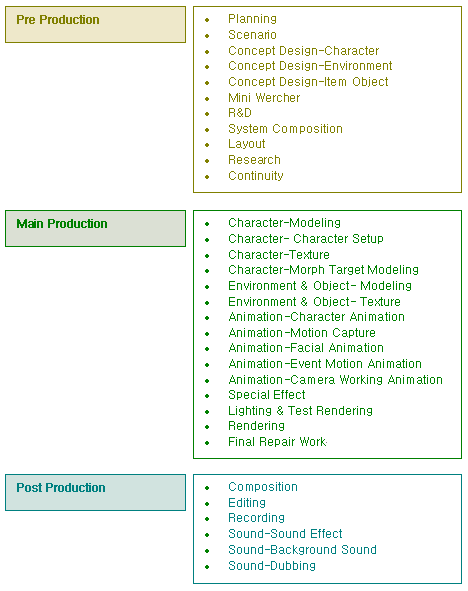Choose Sound-Background Sound entry
Screen dimensions: 468x591
(302, 550)
